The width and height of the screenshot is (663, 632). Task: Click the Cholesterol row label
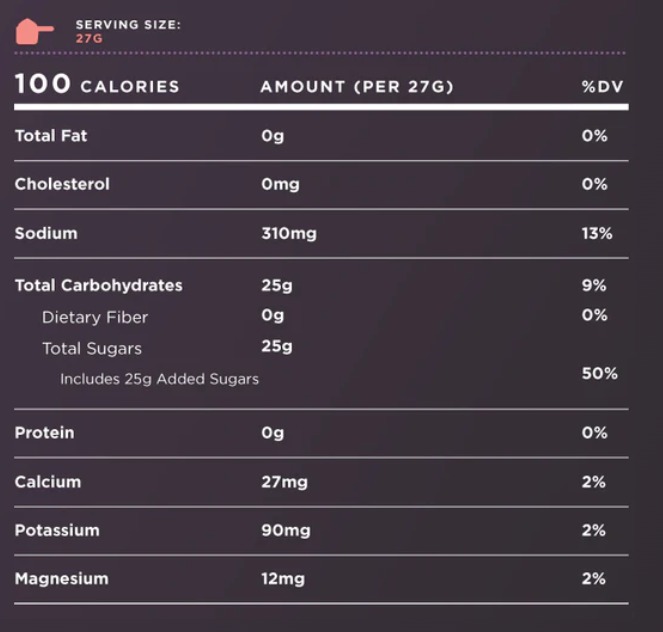coord(62,184)
